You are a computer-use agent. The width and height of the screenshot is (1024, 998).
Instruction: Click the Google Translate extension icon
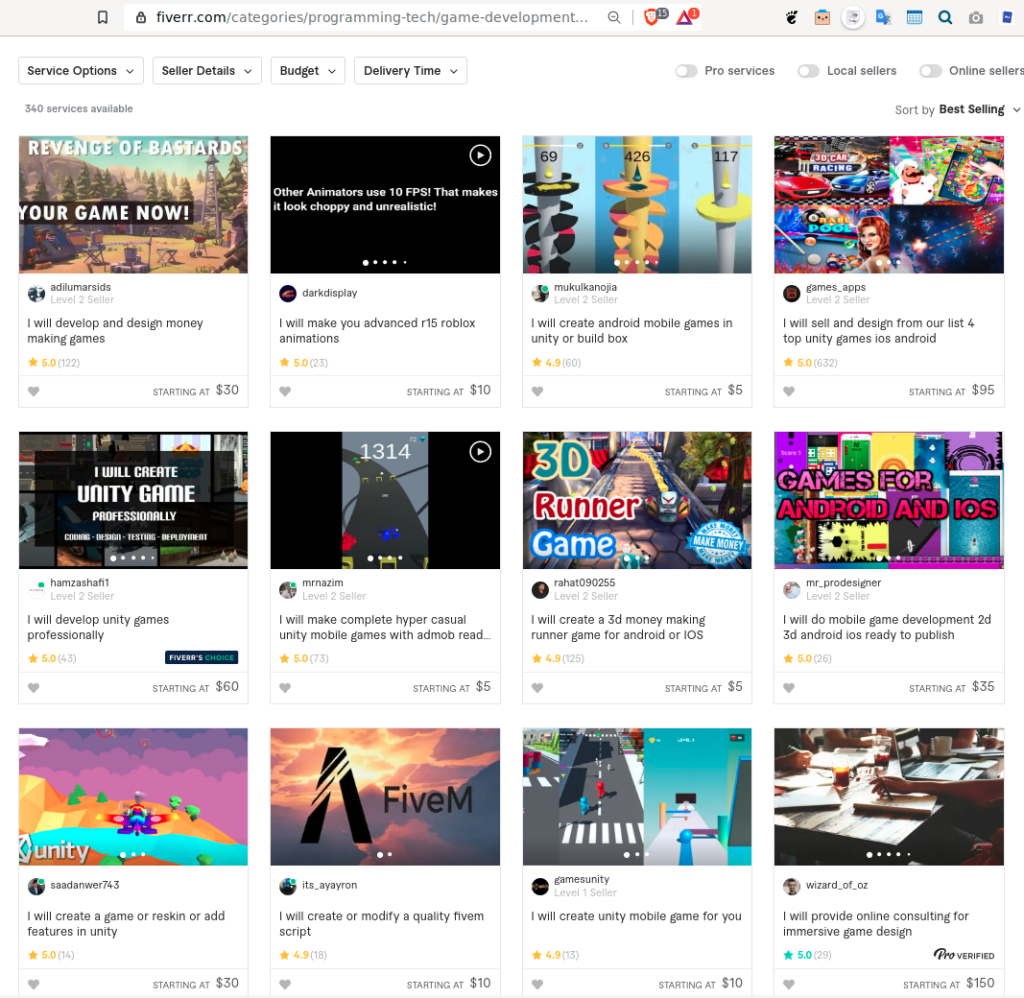pos(883,17)
